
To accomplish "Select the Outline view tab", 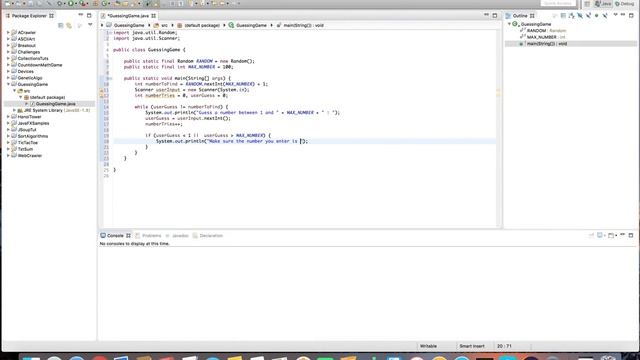I will pyautogui.click(x=520, y=16).
